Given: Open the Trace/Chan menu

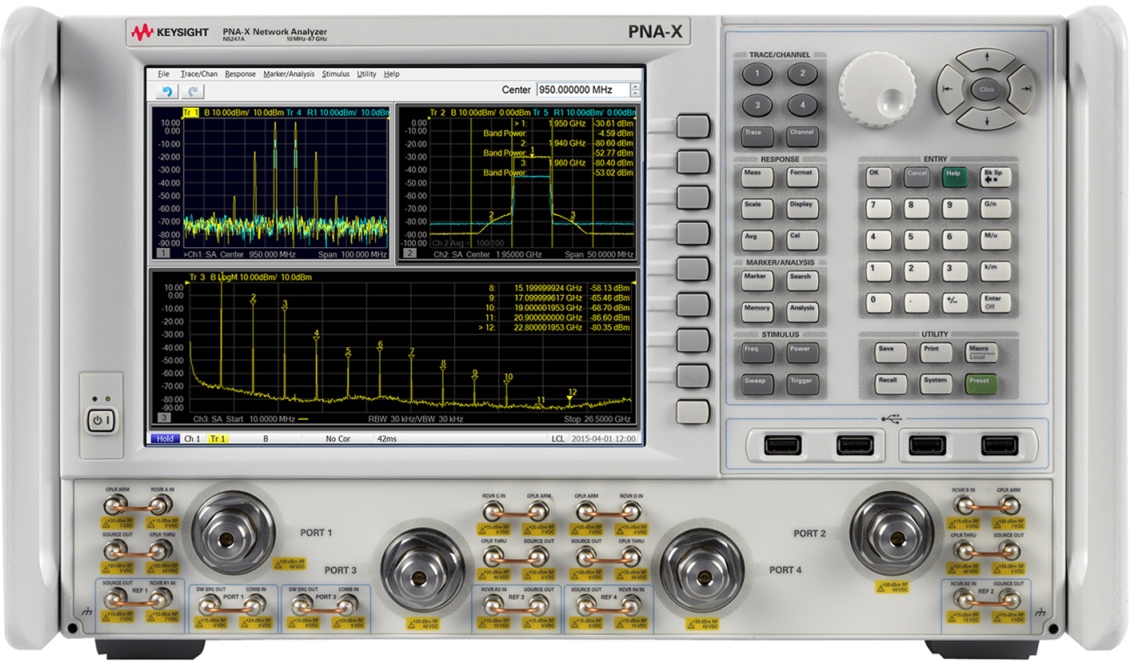Looking at the screenshot, I should (199, 74).
